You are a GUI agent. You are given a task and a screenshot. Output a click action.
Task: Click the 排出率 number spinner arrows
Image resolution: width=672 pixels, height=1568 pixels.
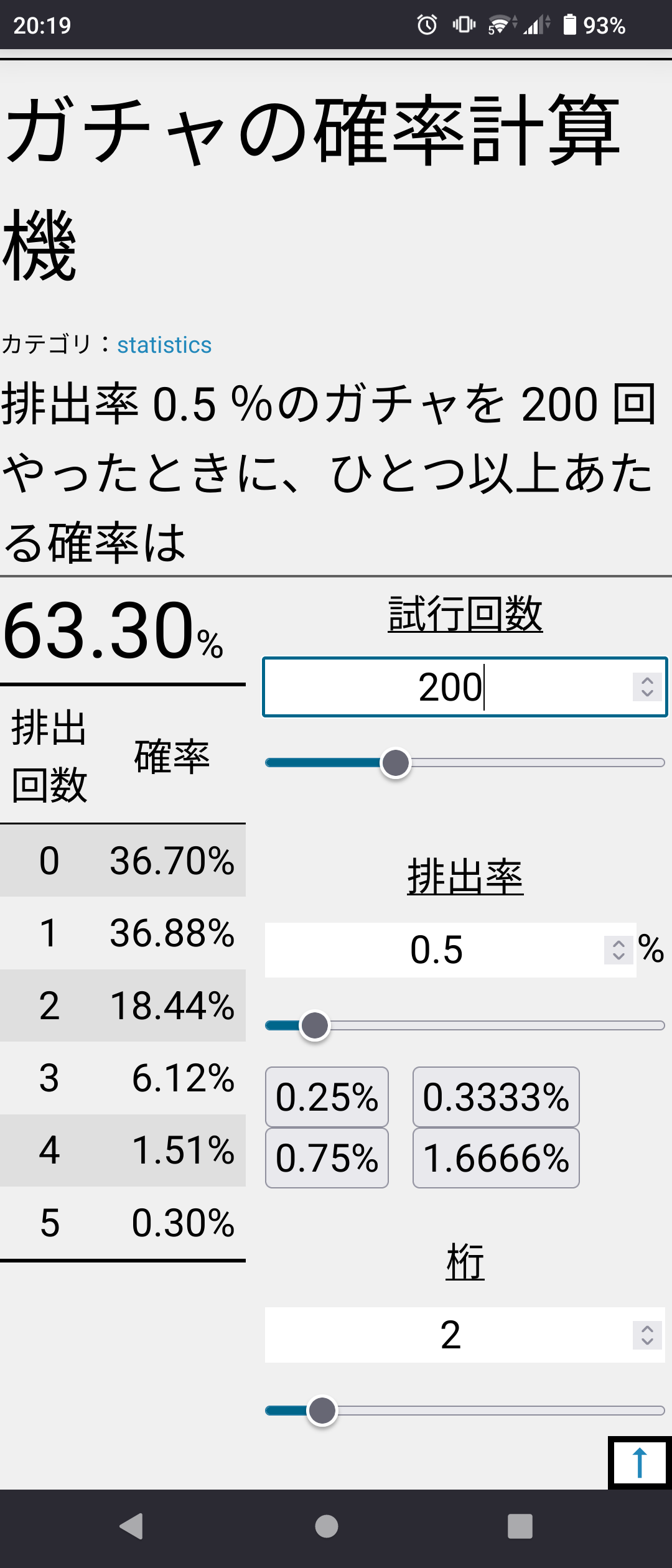tap(618, 950)
